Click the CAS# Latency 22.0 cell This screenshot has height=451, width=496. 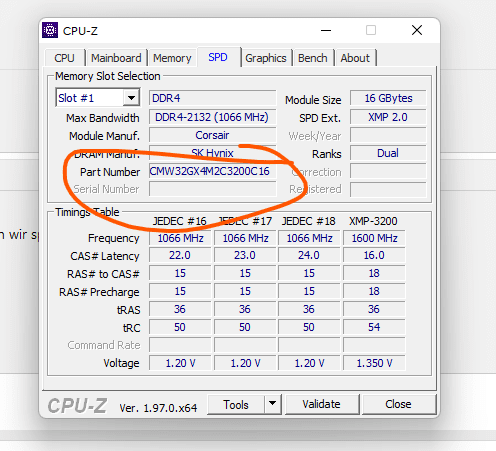(180, 255)
